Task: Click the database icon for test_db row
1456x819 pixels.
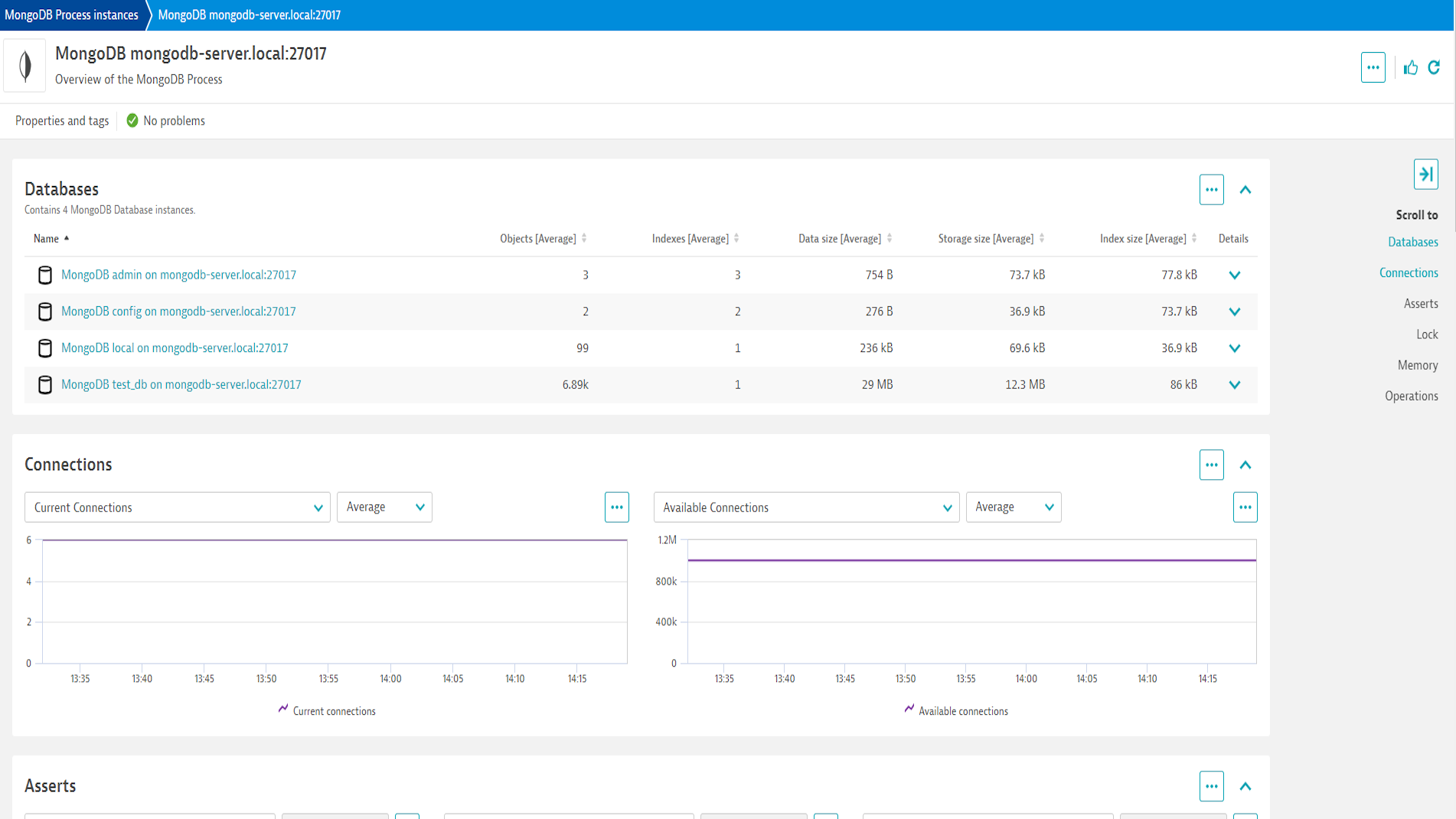Action: [x=45, y=385]
